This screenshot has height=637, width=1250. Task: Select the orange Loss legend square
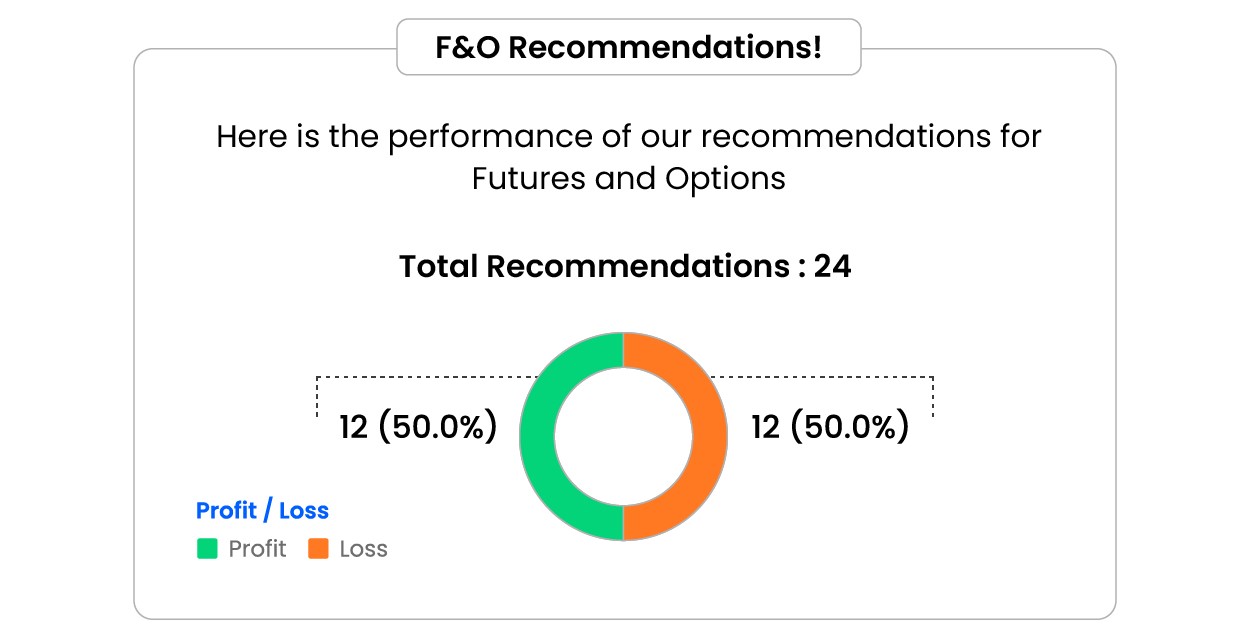tap(318, 549)
